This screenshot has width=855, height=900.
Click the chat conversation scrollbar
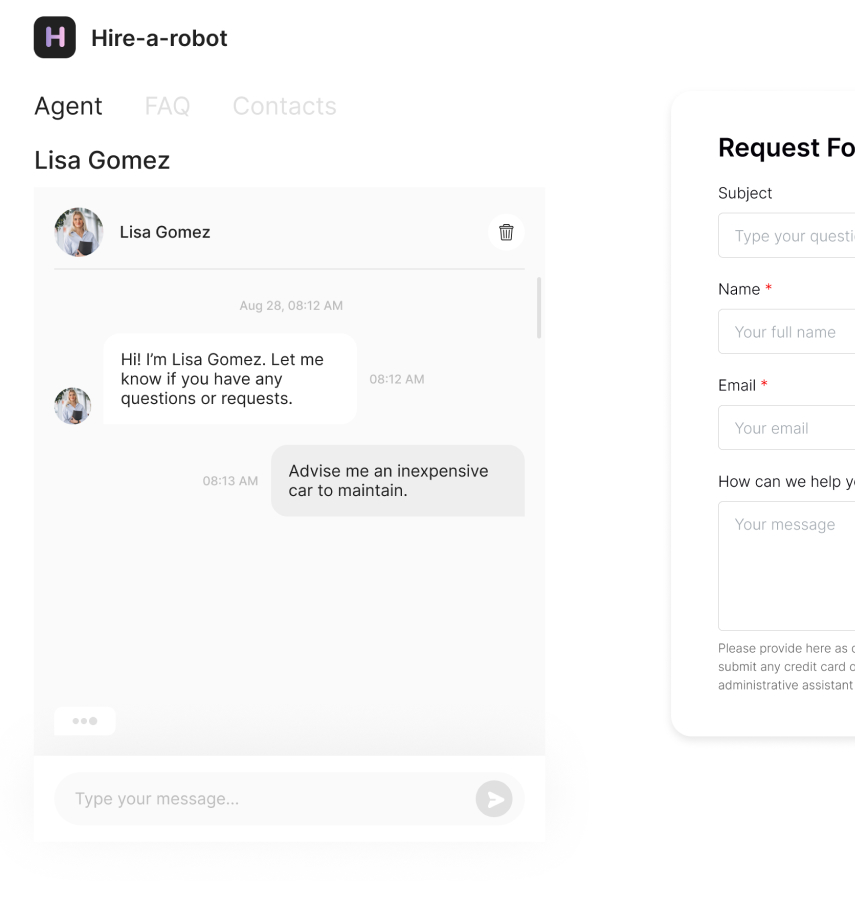point(540,308)
